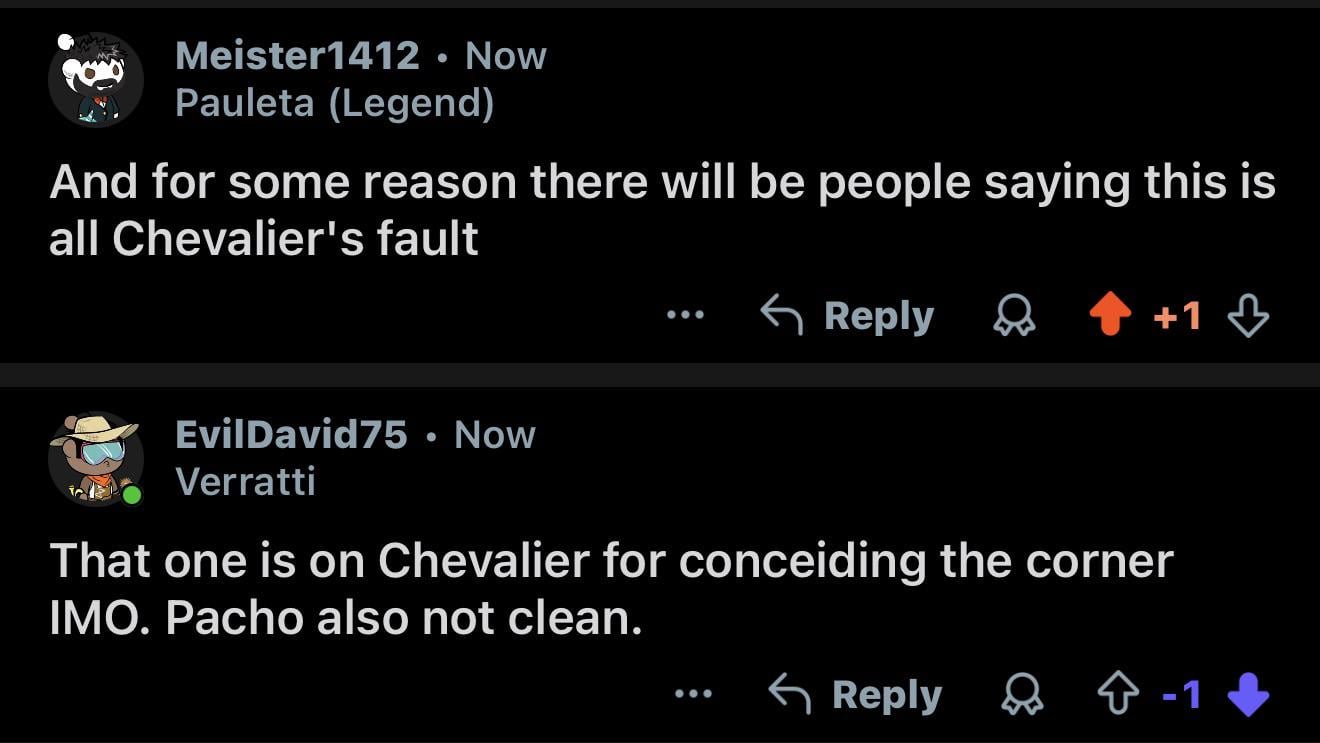Viewport: 1320px width, 743px height.
Task: Open Meister1412's avatar
Action: pyautogui.click(x=95, y=80)
